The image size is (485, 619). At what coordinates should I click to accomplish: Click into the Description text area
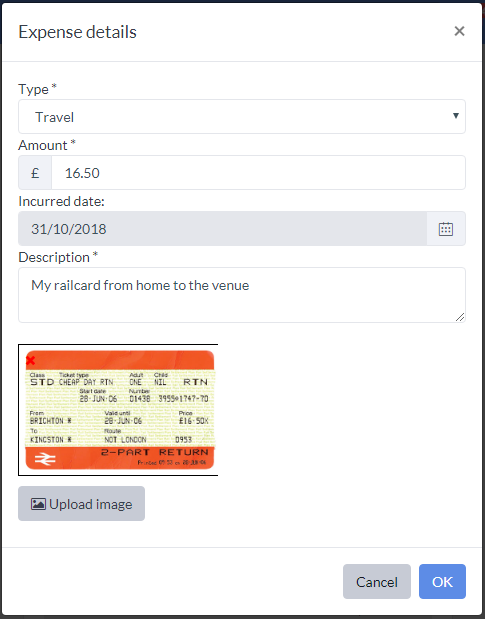coord(242,295)
